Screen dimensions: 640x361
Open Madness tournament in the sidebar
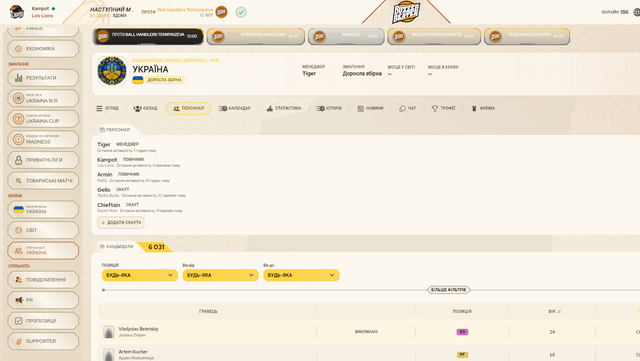43,140
